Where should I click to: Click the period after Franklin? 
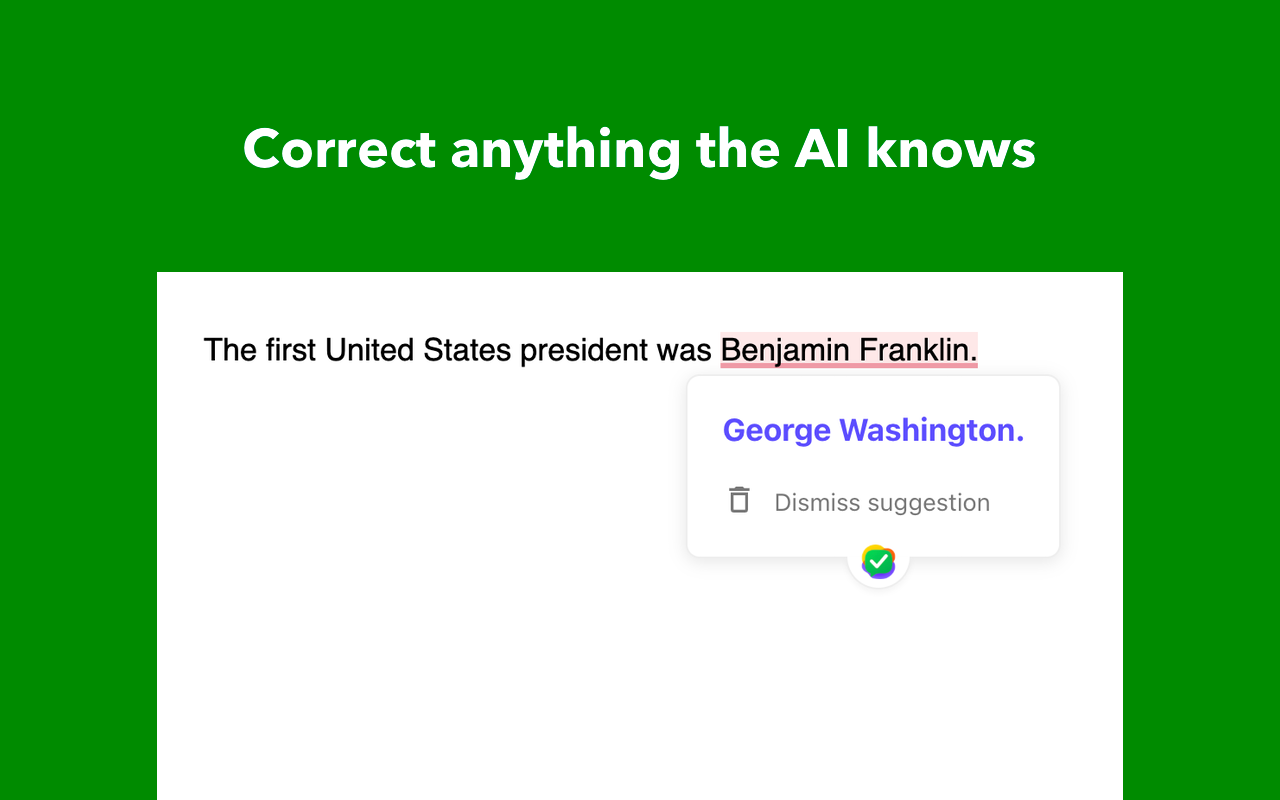[973, 360]
